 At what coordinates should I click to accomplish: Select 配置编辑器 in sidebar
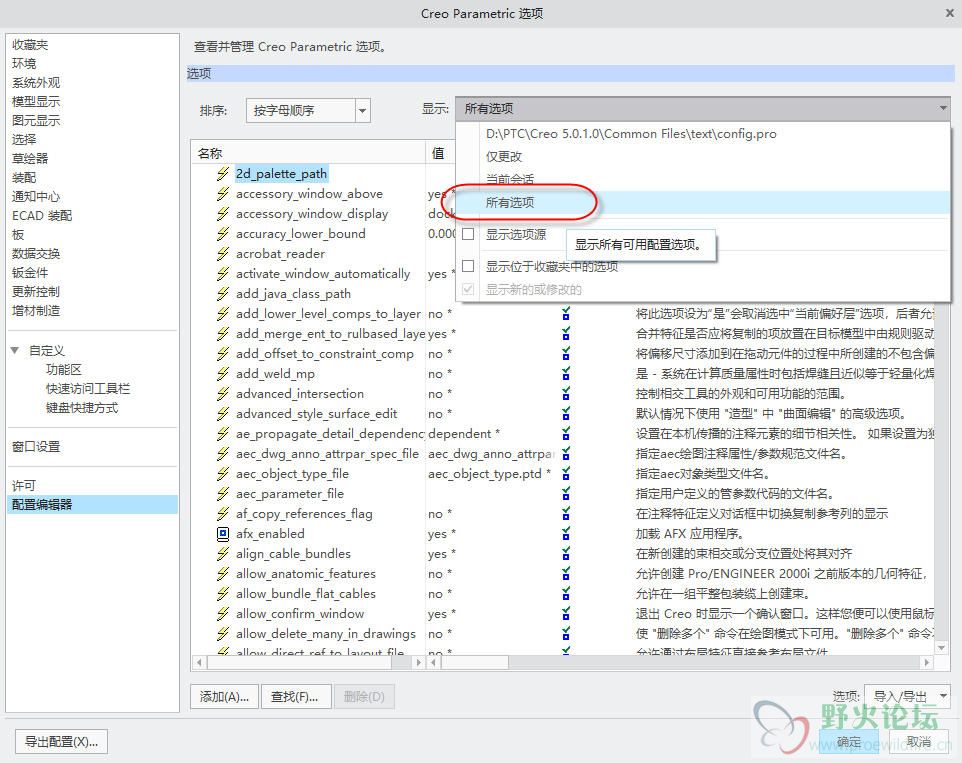click(92, 504)
